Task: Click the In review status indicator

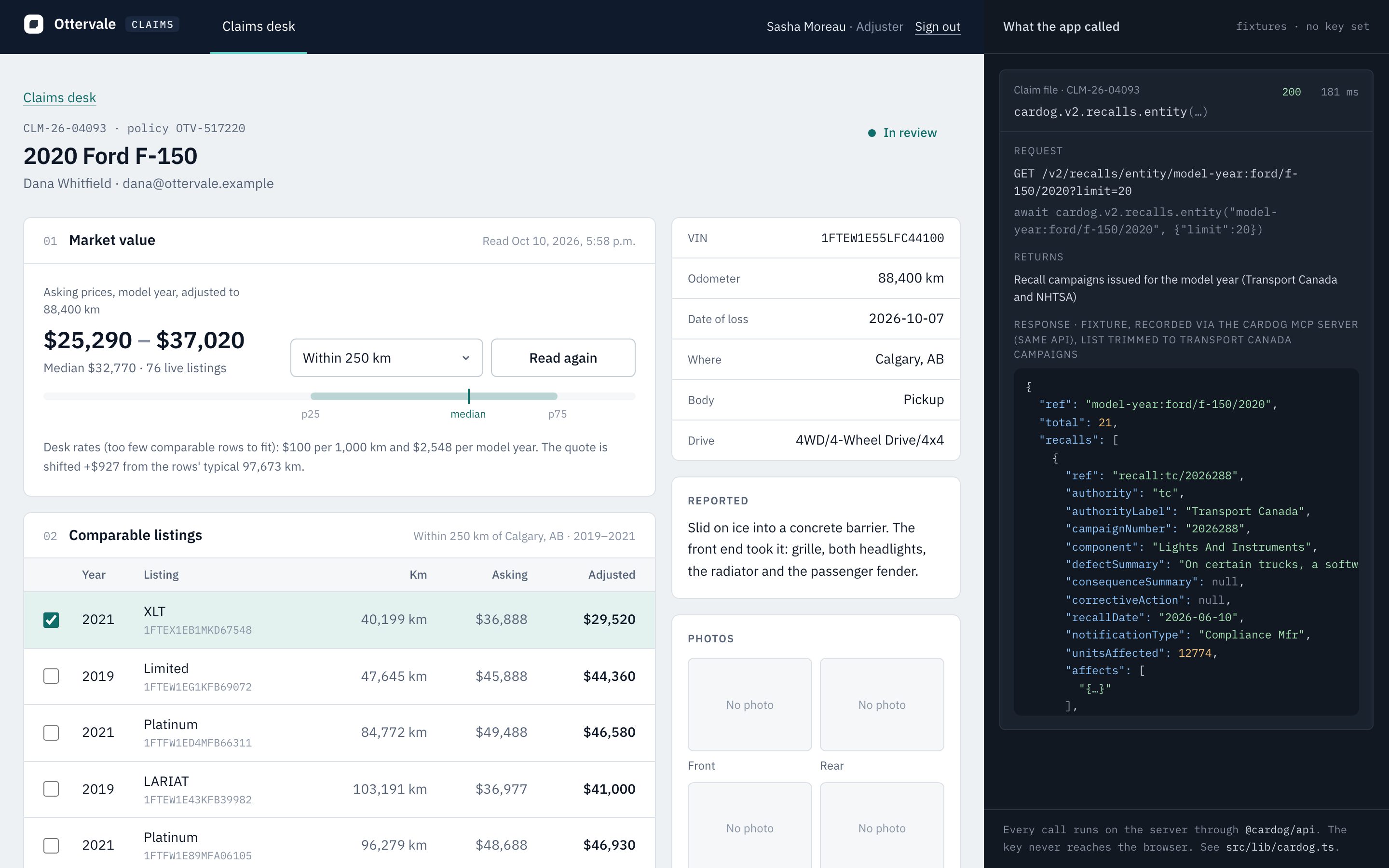Action: 902,133
